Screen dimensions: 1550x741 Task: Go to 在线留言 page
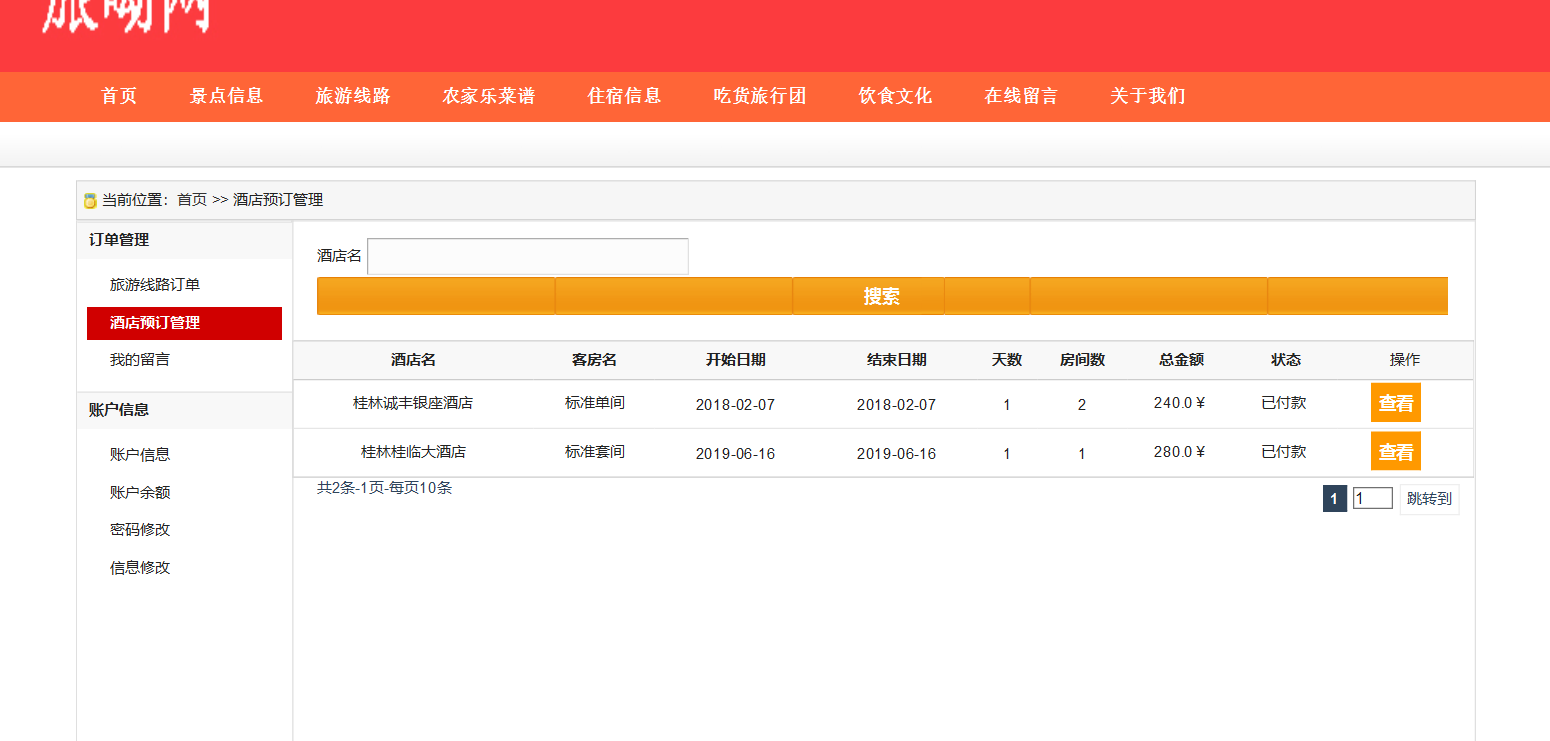(x=1021, y=96)
